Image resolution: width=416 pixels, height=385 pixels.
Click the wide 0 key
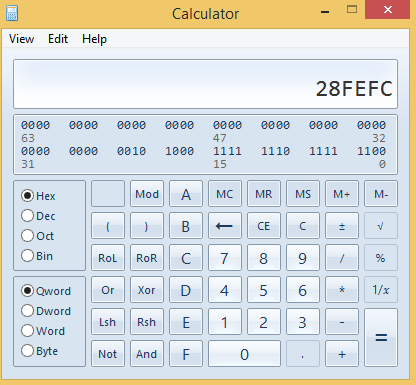click(244, 354)
